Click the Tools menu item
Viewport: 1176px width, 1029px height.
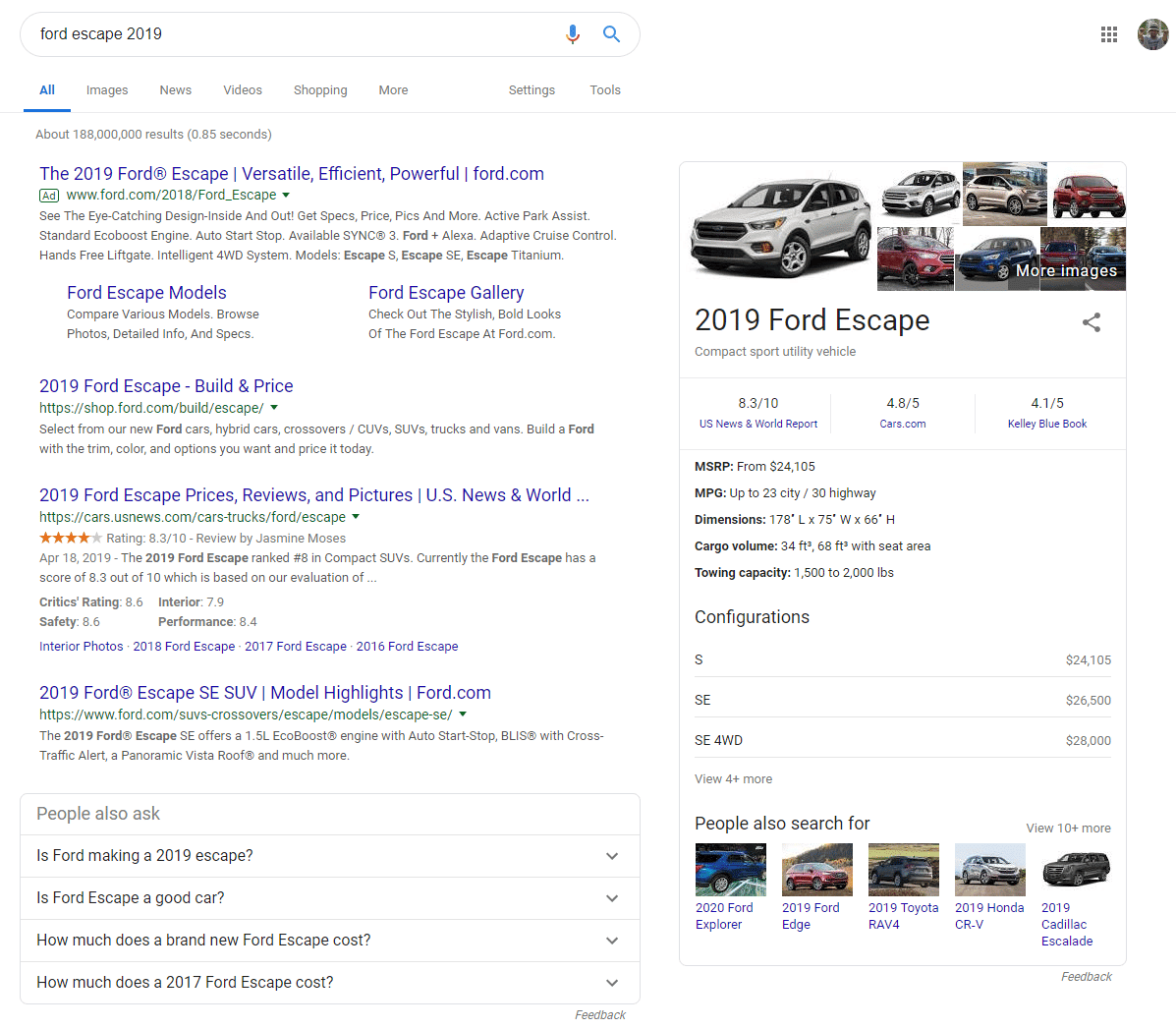(x=605, y=89)
